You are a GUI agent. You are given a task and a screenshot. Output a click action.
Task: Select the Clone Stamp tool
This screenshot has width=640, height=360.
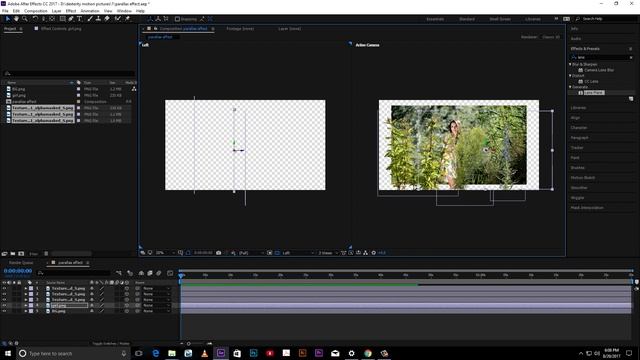point(98,19)
